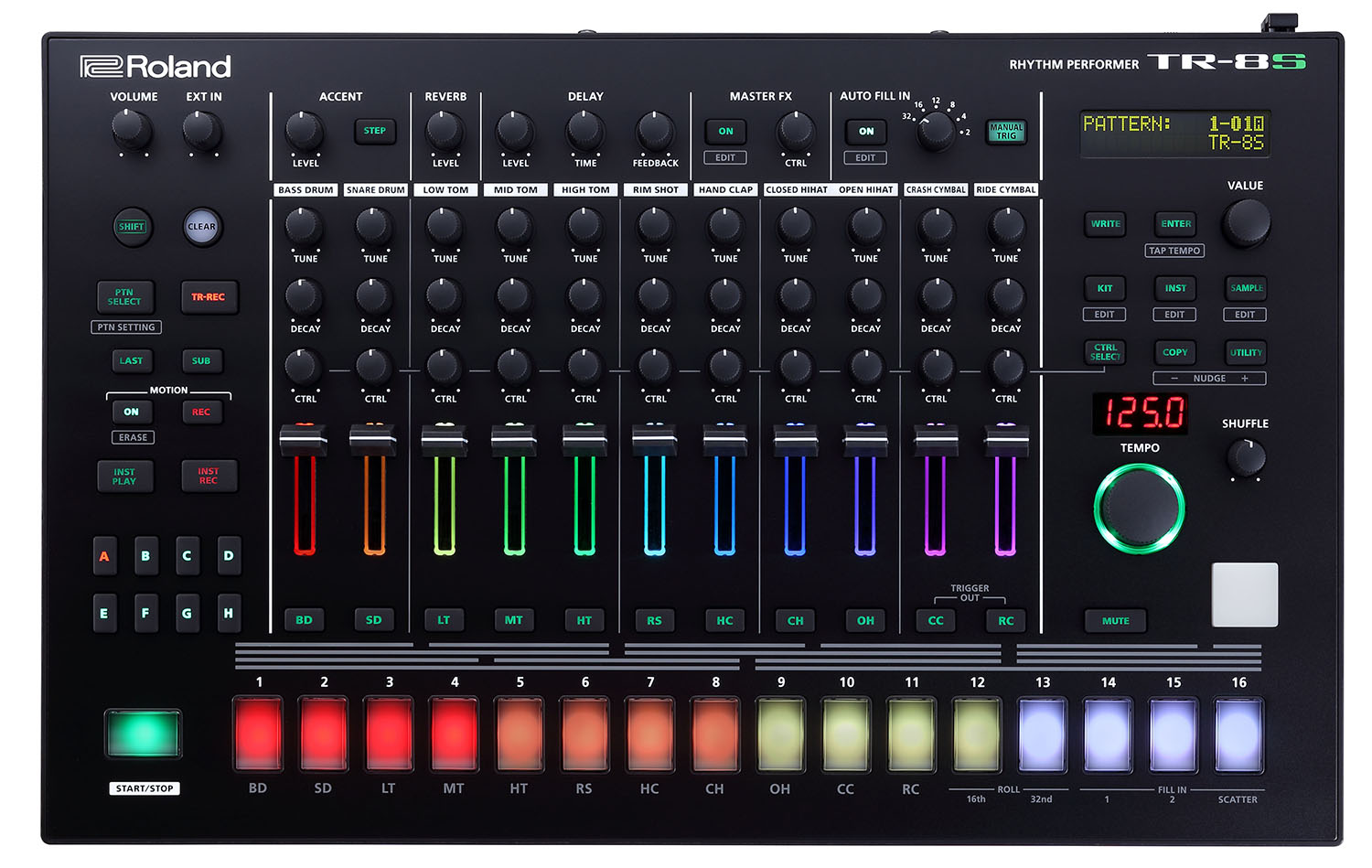This screenshot has width=1372, height=868.
Task: Tap the COPY button
Action: coord(1175,352)
